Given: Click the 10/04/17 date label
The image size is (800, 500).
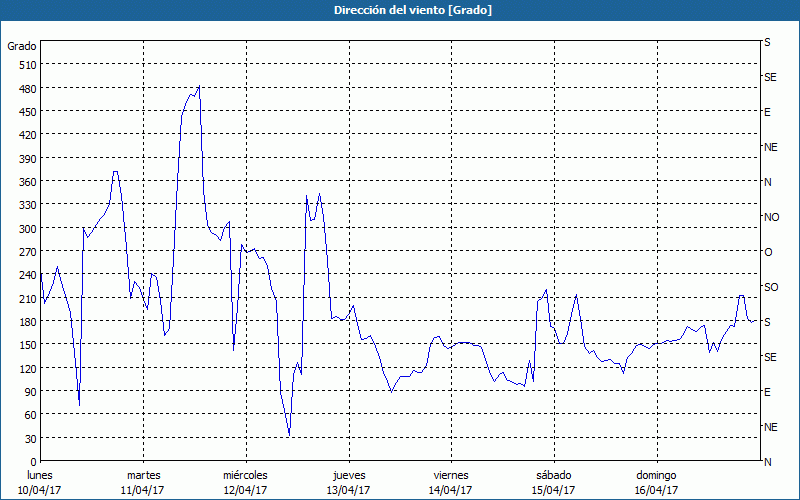Looking at the screenshot, I should click(41, 490).
